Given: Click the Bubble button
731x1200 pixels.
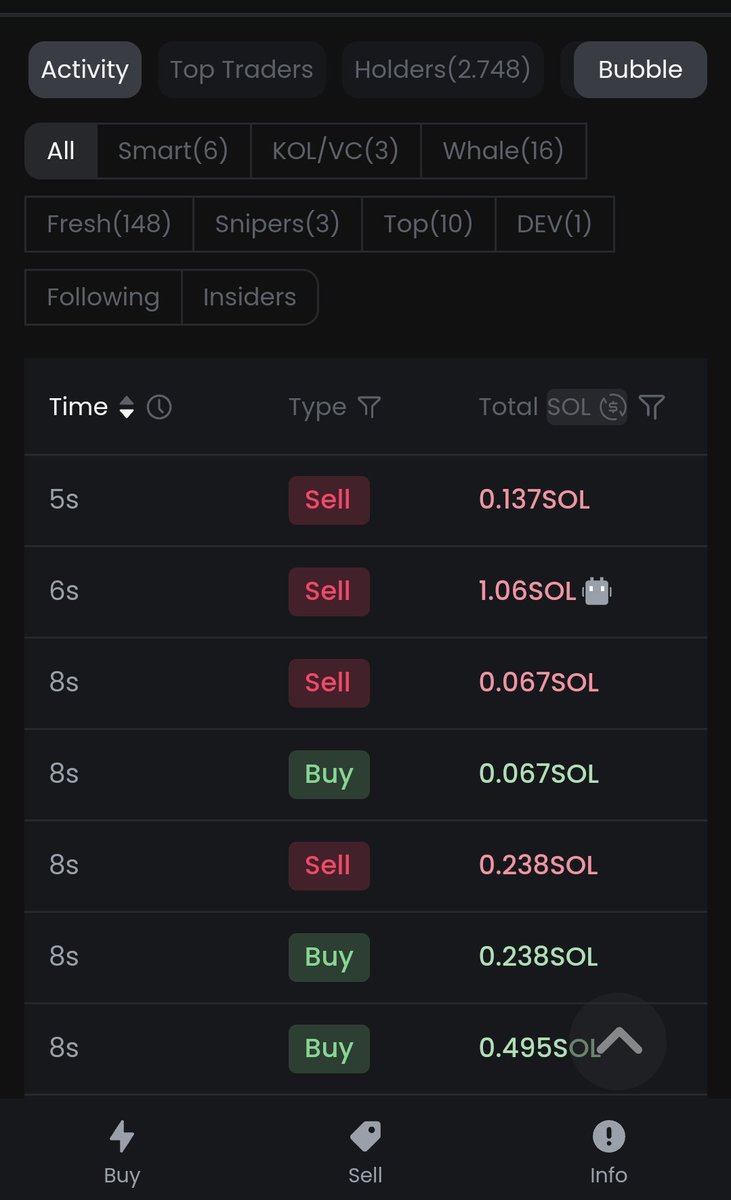Looking at the screenshot, I should (x=640, y=70).
